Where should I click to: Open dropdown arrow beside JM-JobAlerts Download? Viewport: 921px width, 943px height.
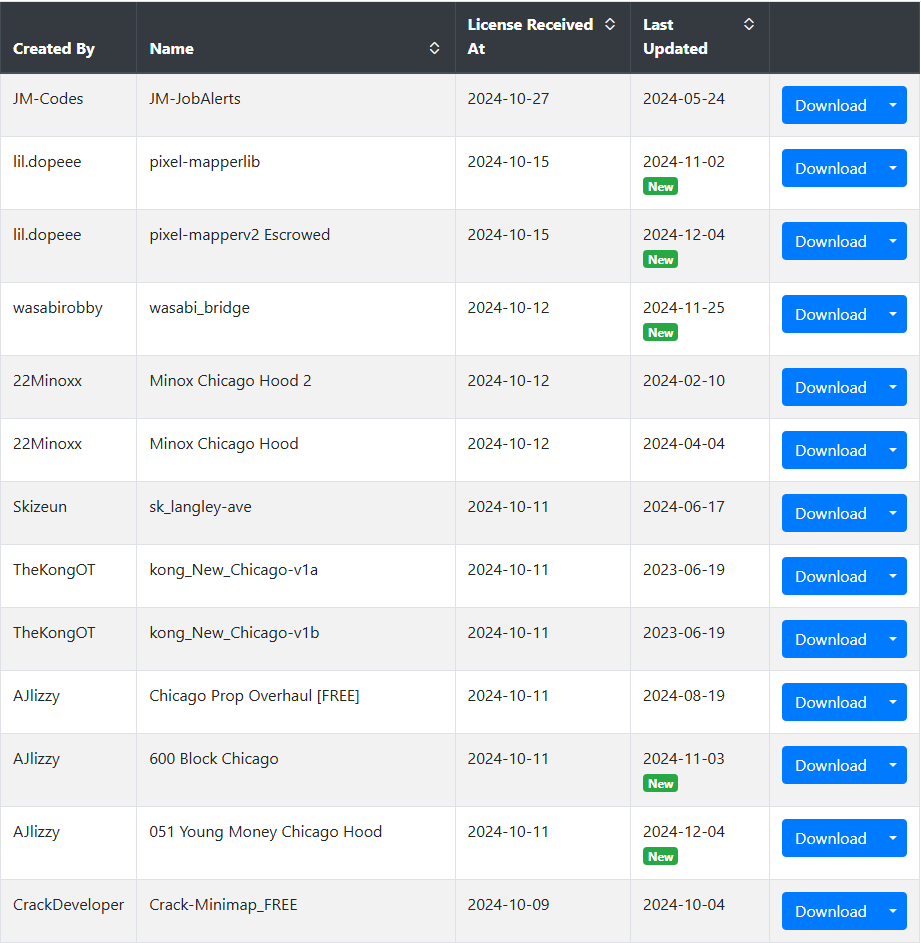[x=893, y=105]
